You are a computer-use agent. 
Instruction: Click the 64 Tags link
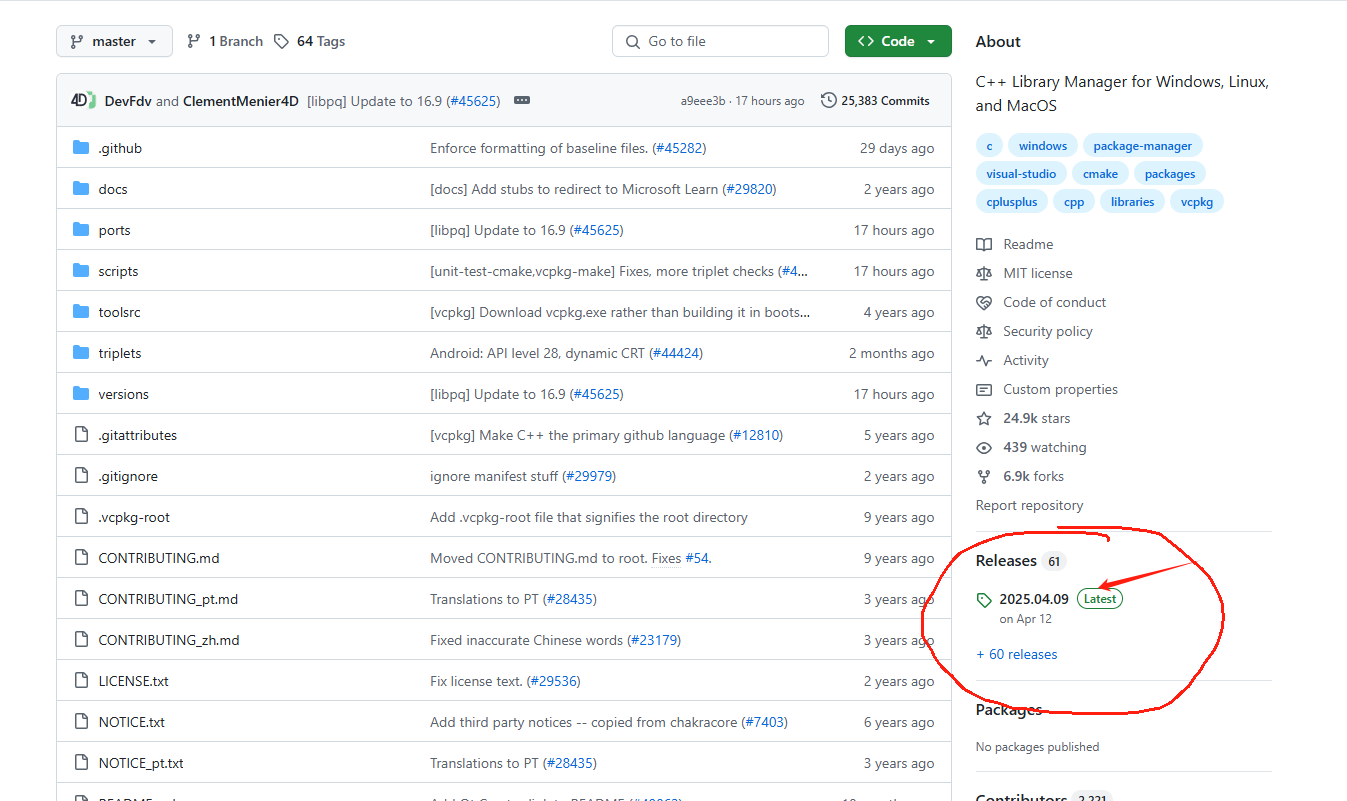(310, 41)
